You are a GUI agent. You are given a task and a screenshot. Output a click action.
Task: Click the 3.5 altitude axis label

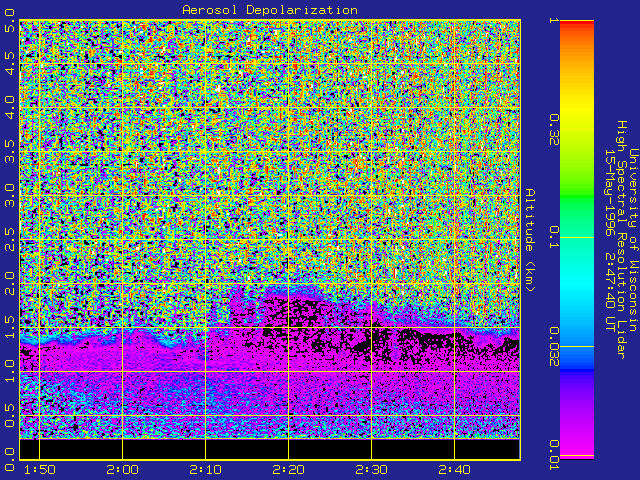(x=9, y=151)
